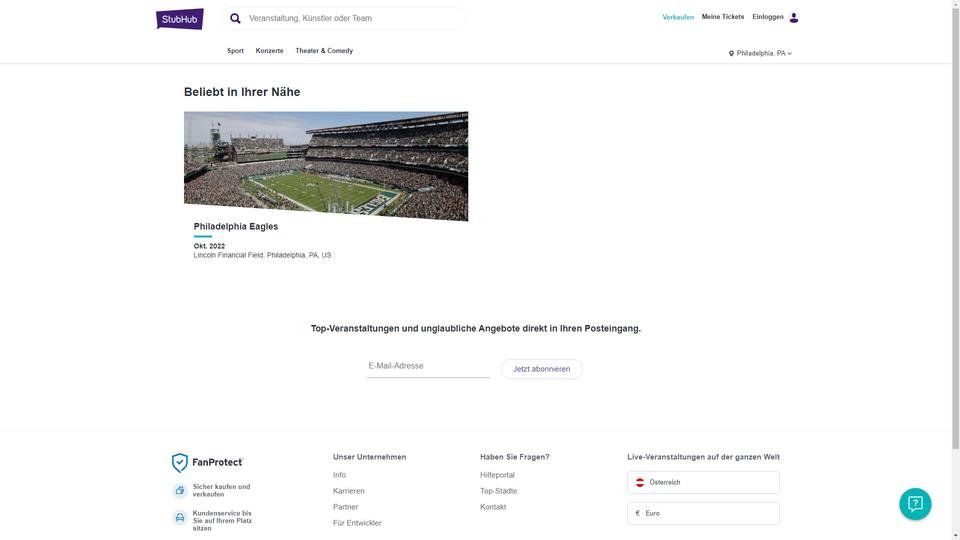Click the Jetzt abonnieren button
960x540 pixels.
[x=541, y=369]
